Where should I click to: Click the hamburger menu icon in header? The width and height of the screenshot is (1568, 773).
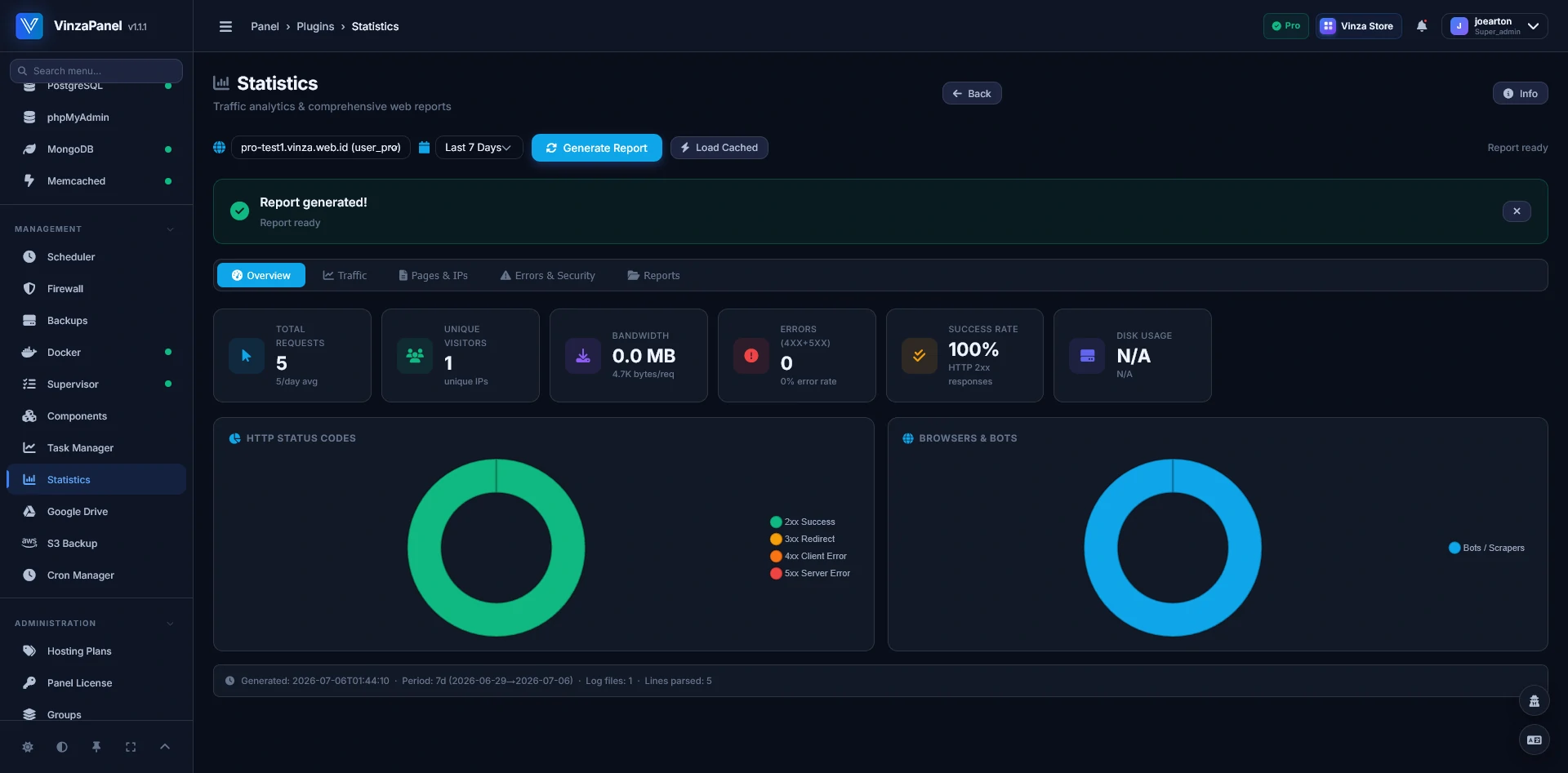tap(225, 26)
